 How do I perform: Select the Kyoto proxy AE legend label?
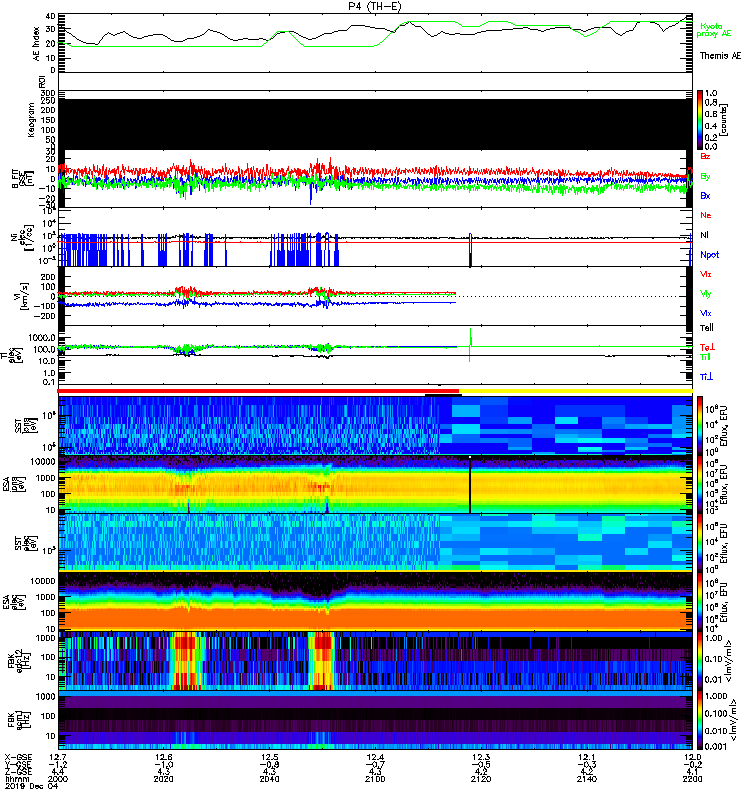(715, 30)
